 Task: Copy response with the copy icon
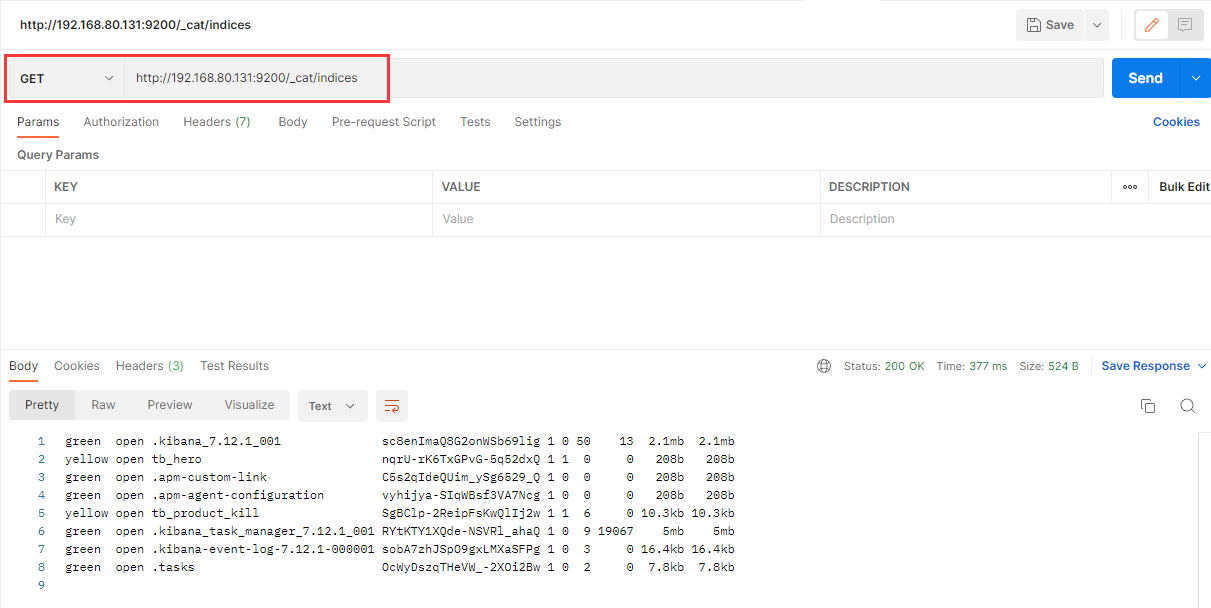(x=1148, y=406)
